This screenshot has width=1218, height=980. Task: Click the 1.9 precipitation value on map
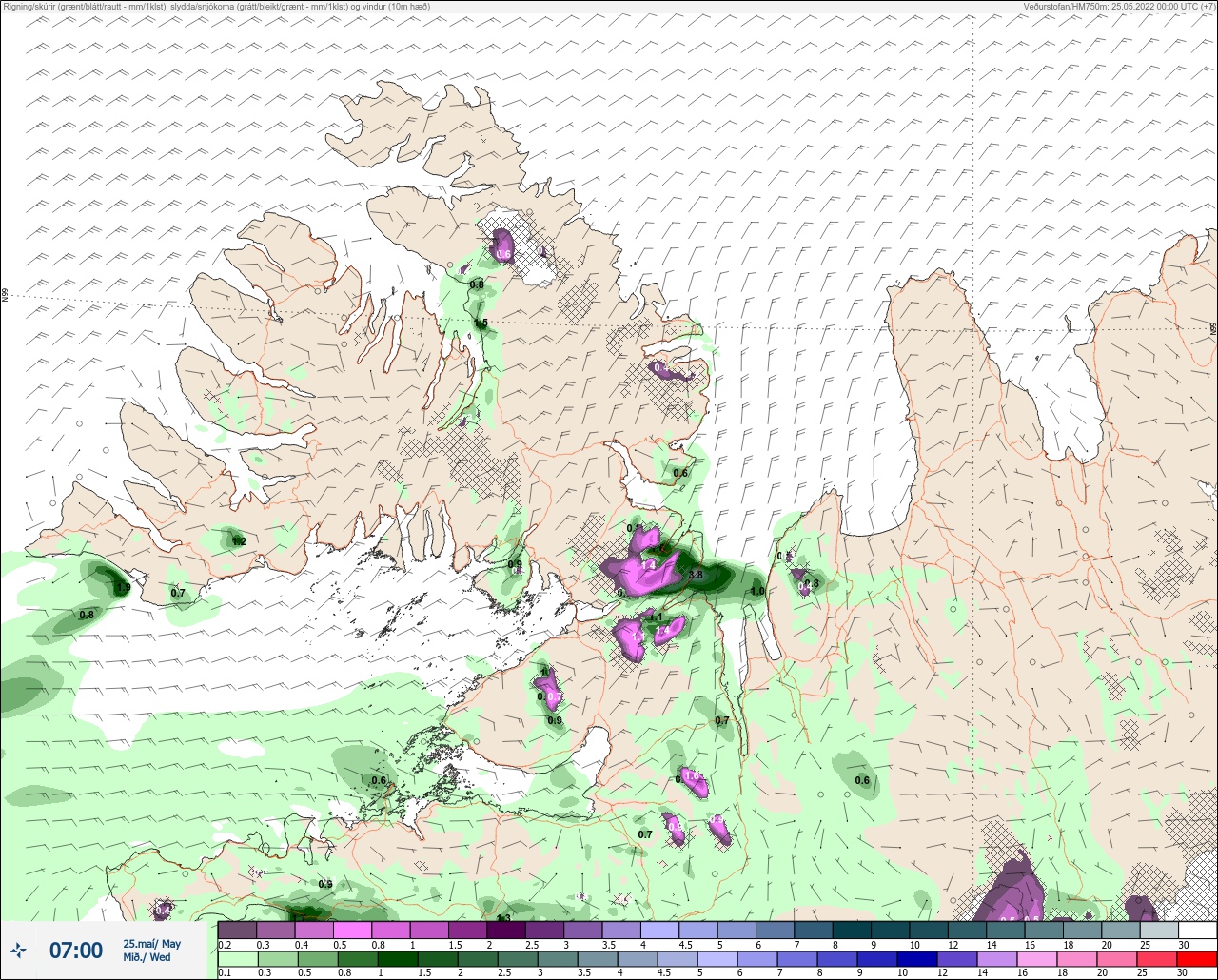(x=123, y=588)
